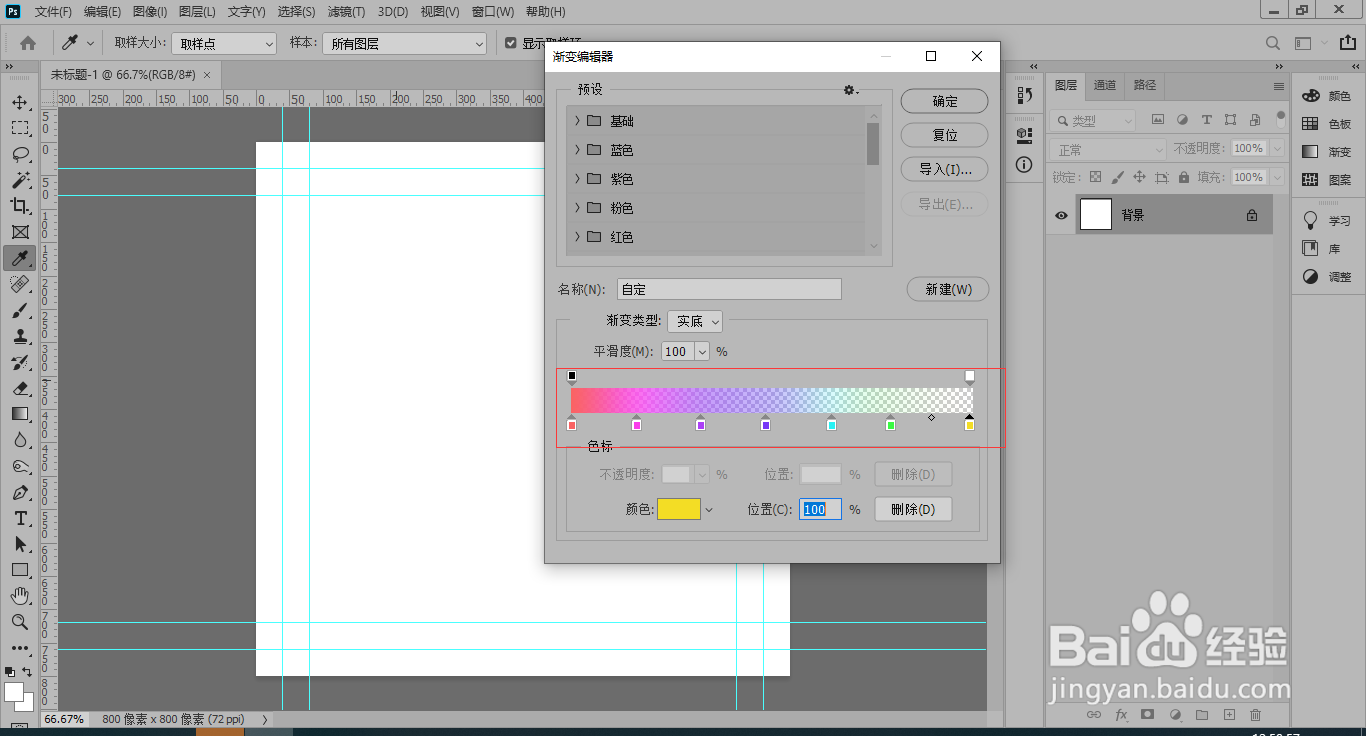Select the Dodge tool
Screen dimensions: 1366x736
click(20, 466)
